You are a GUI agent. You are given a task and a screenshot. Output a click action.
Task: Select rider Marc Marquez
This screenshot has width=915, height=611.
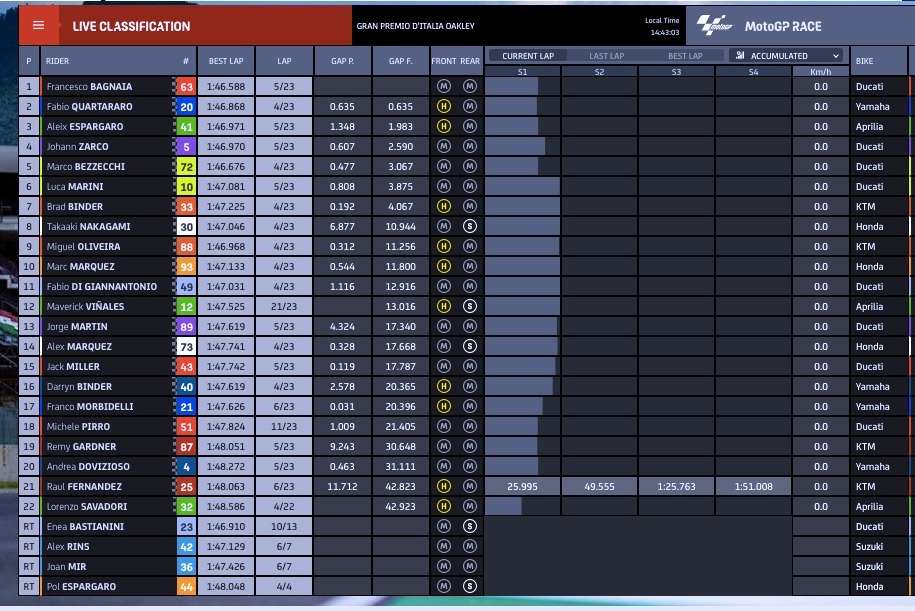point(81,267)
